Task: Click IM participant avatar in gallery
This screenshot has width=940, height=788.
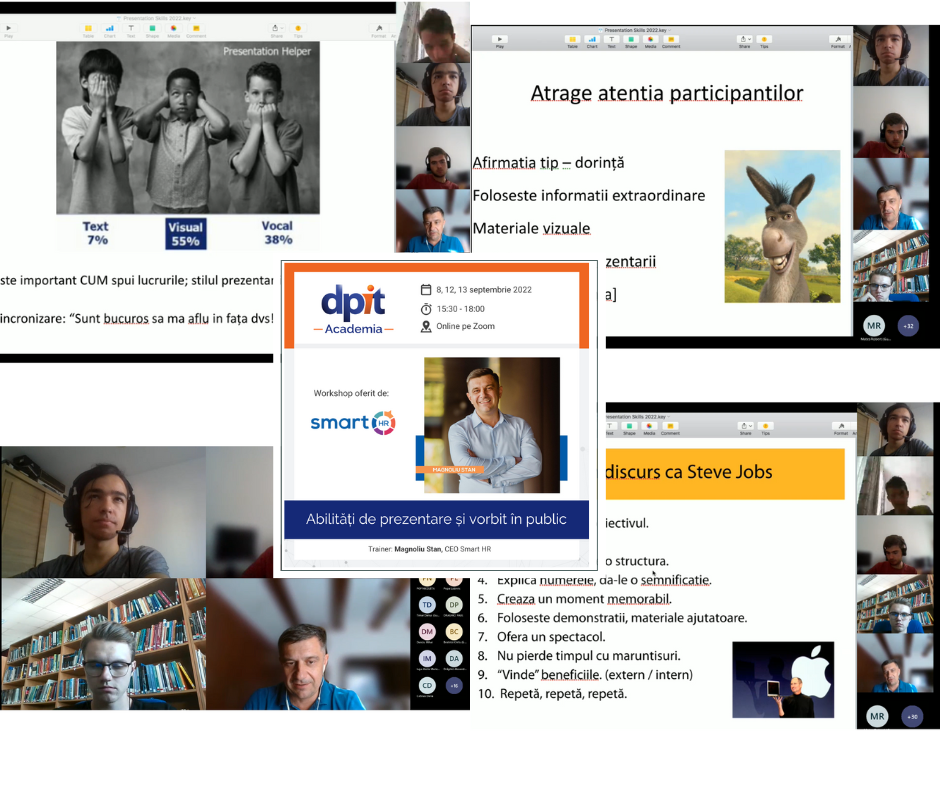Action: pyautogui.click(x=427, y=658)
